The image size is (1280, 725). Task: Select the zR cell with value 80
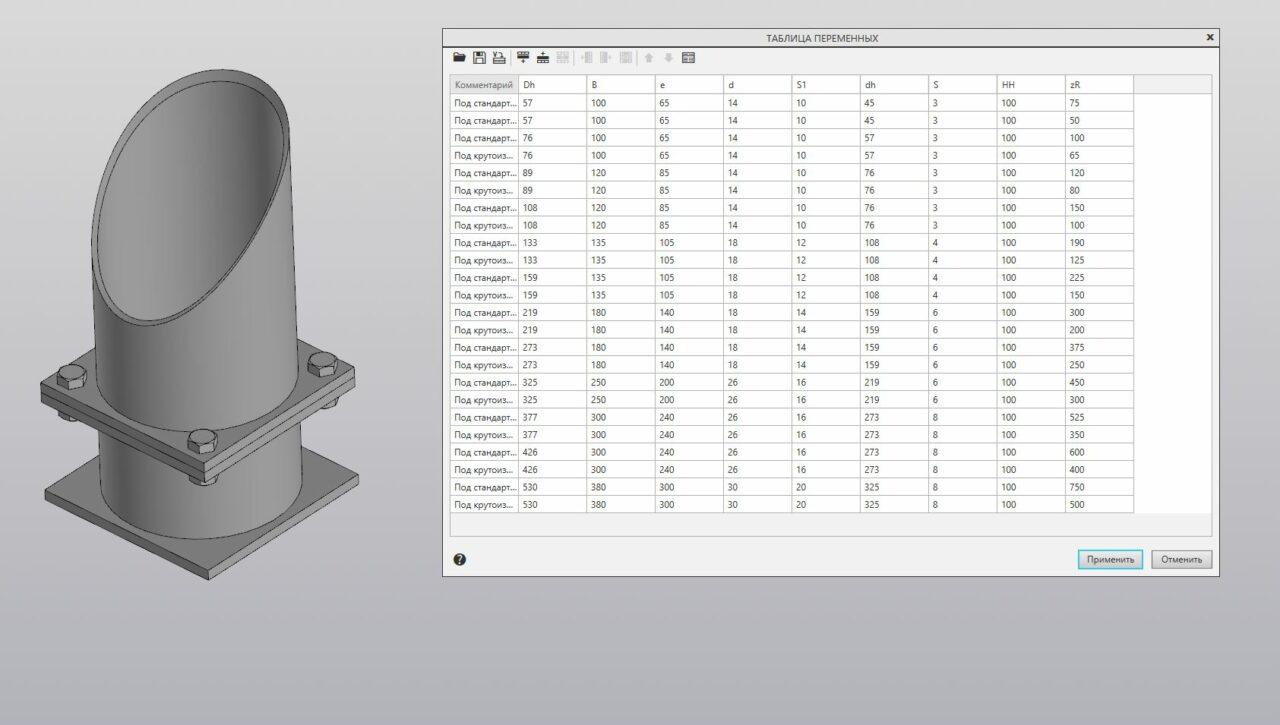[1099, 190]
